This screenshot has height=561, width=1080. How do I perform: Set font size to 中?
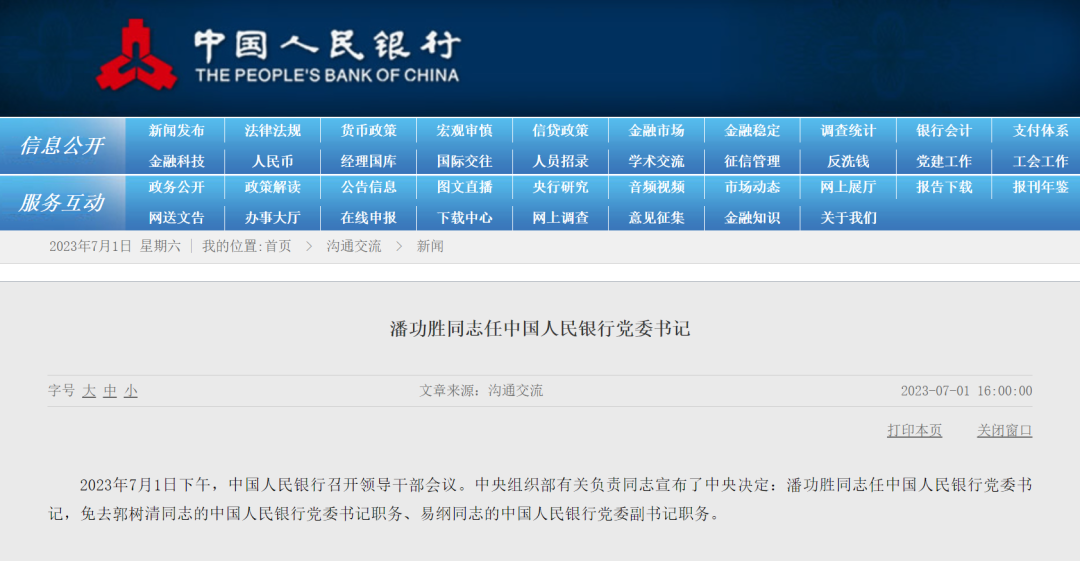point(110,391)
